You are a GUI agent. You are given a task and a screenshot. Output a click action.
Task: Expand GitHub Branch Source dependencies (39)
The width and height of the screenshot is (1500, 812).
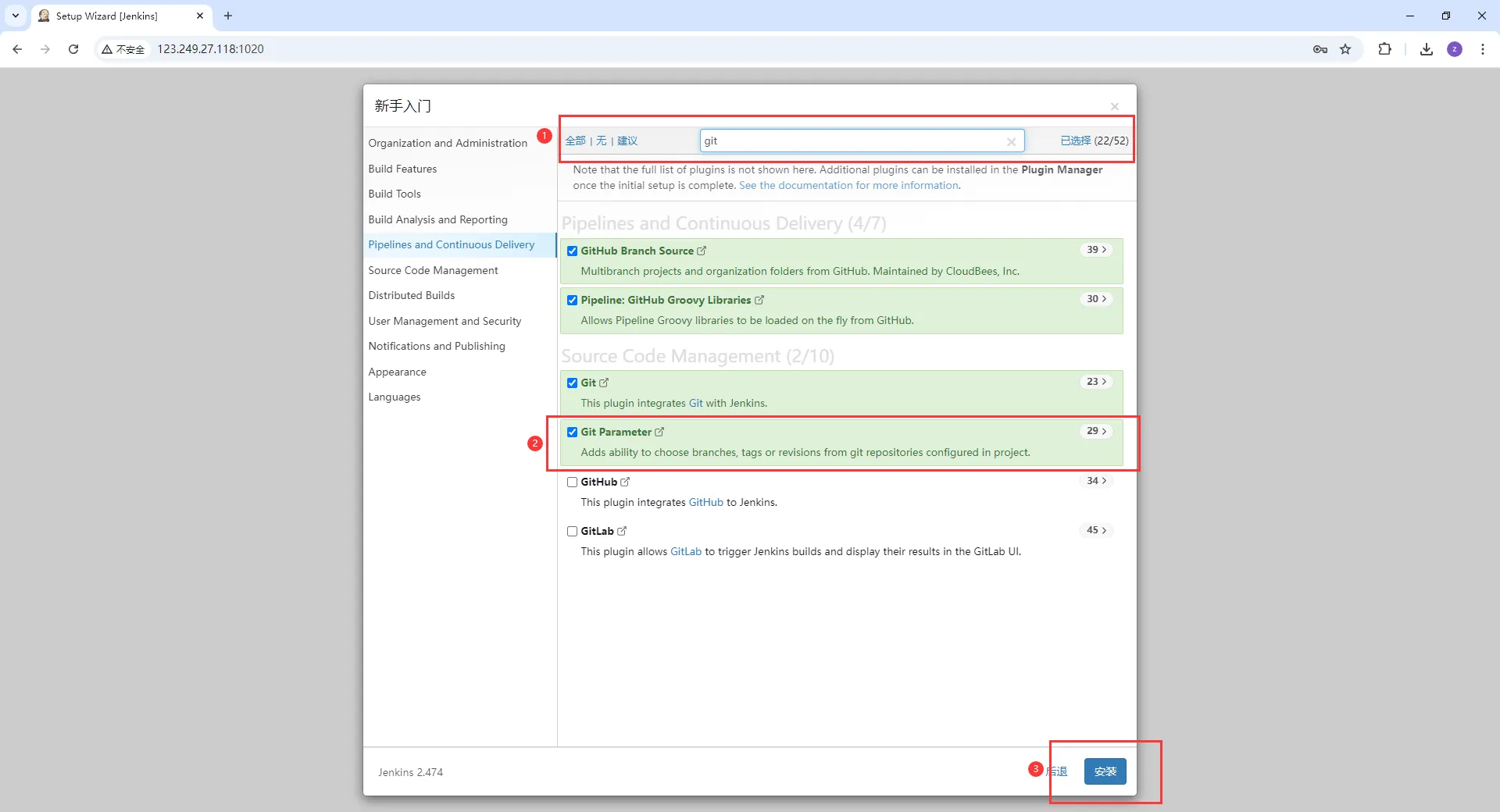pos(1097,250)
